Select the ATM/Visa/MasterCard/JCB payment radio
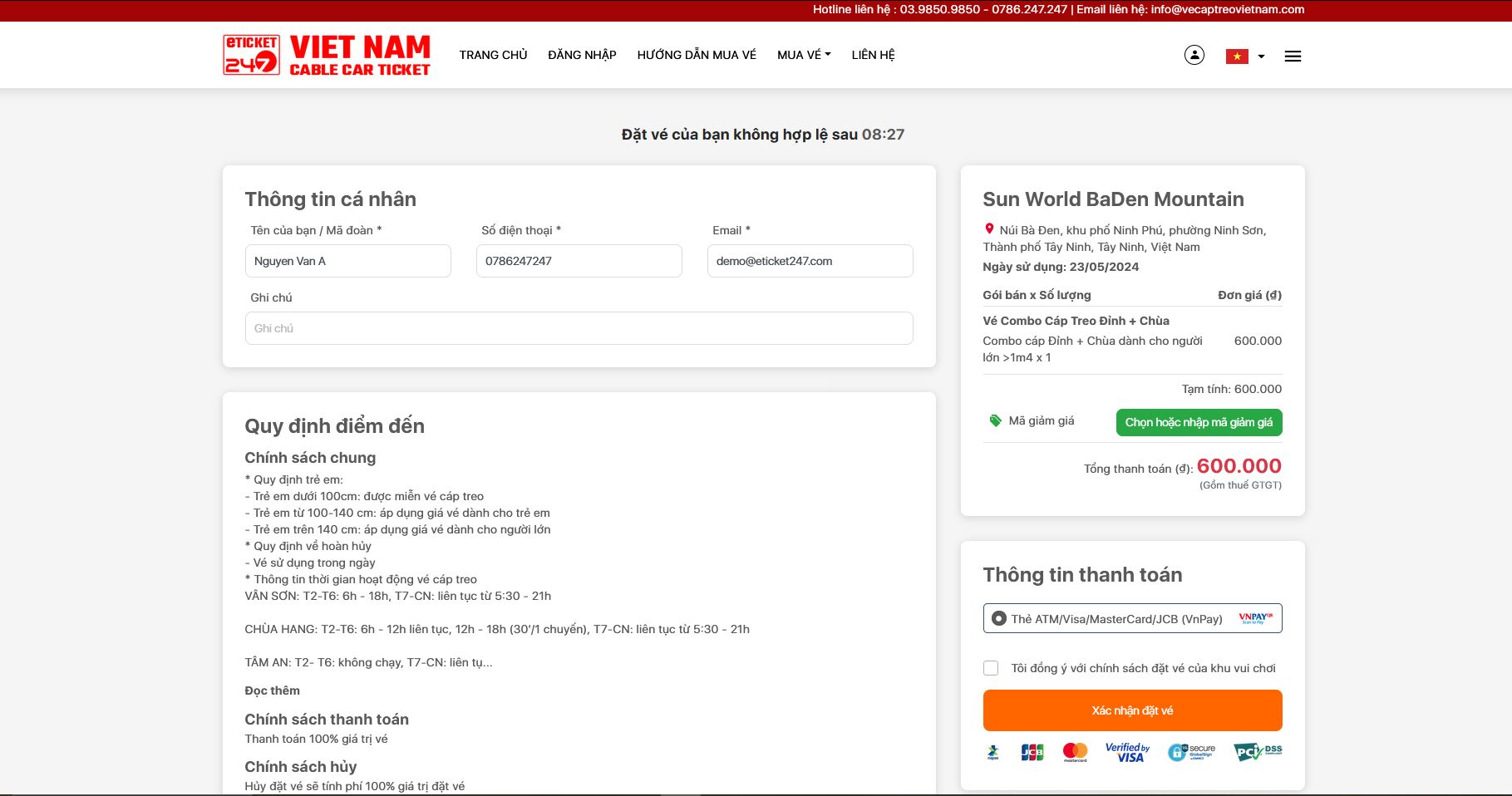 pyautogui.click(x=998, y=619)
